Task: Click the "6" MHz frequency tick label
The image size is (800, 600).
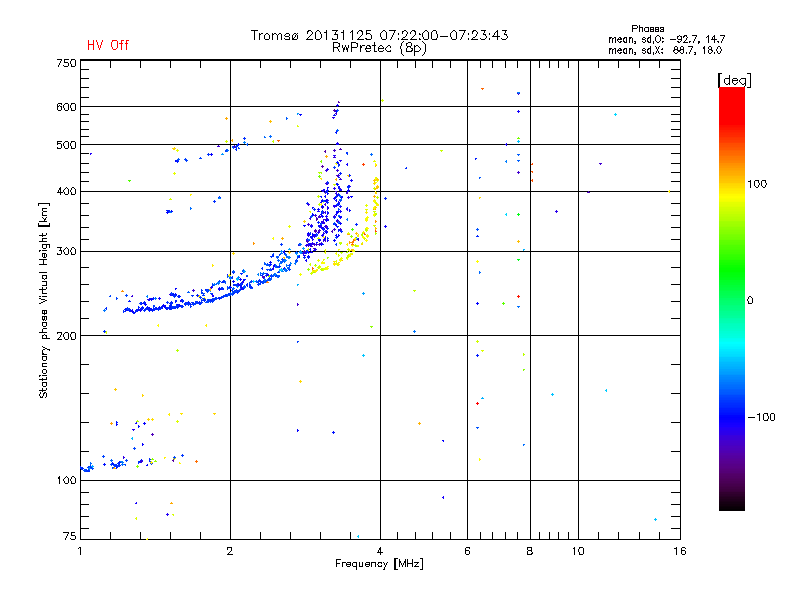Action: coord(467,551)
